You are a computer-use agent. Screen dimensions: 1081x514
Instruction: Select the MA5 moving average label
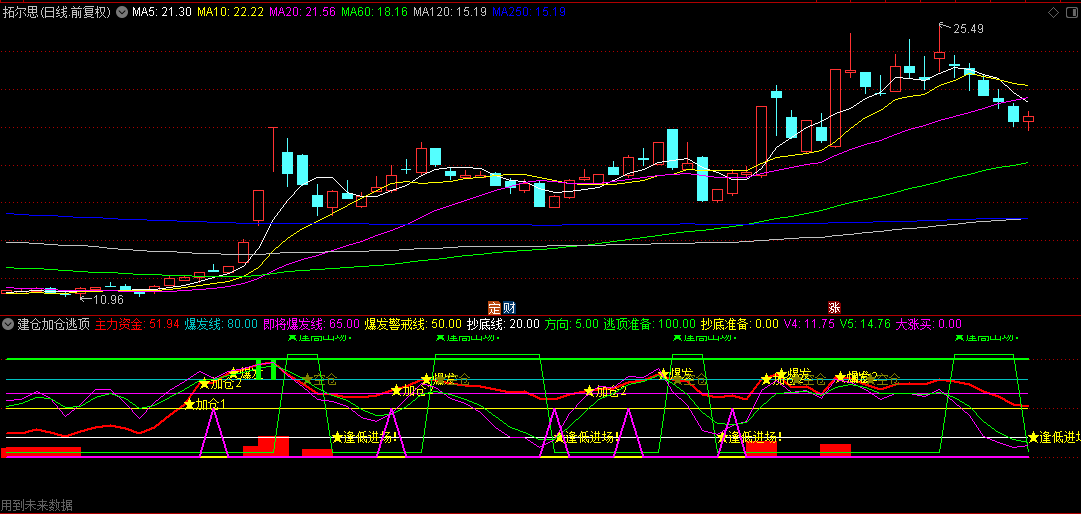pyautogui.click(x=161, y=12)
